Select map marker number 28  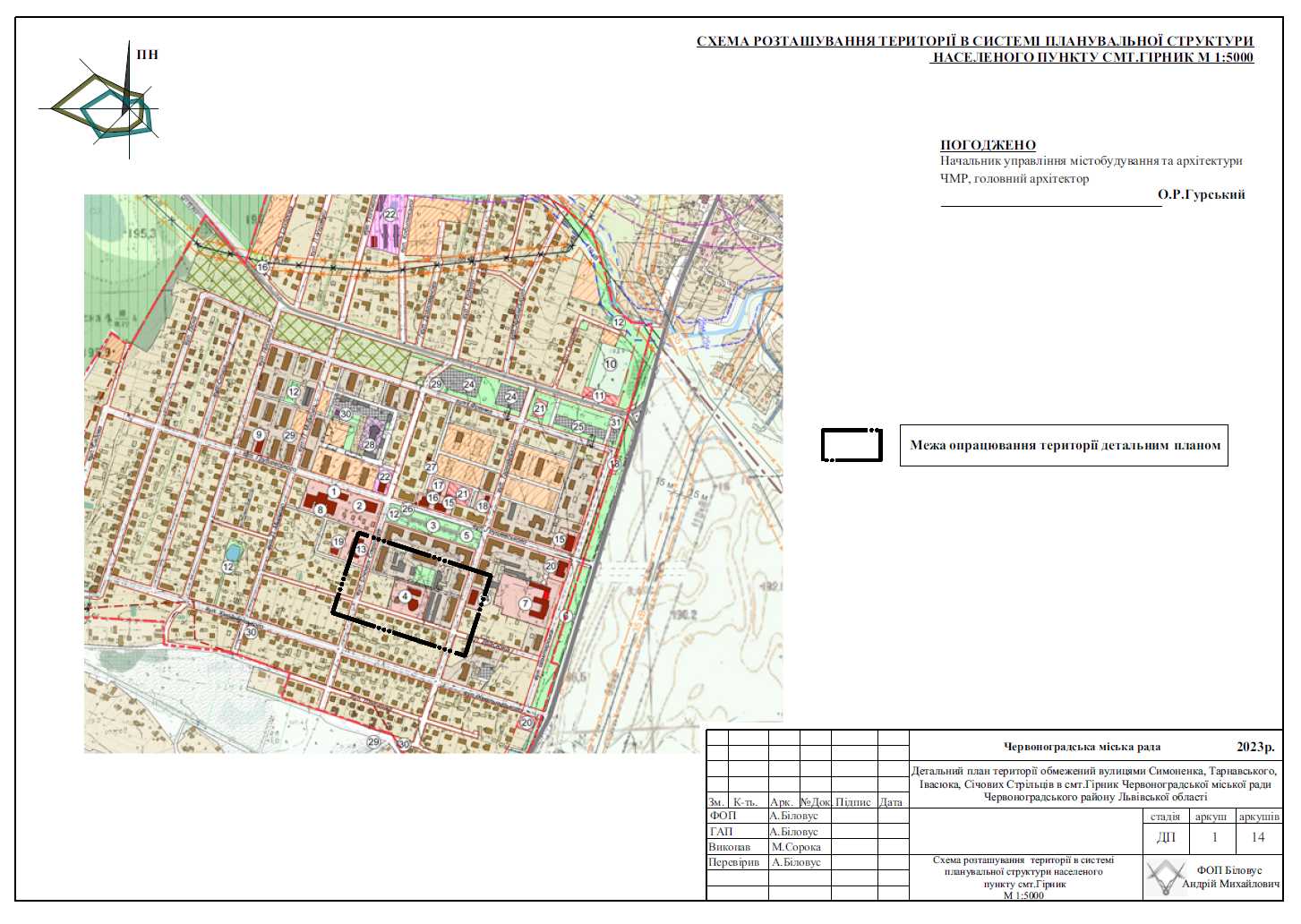(x=369, y=445)
